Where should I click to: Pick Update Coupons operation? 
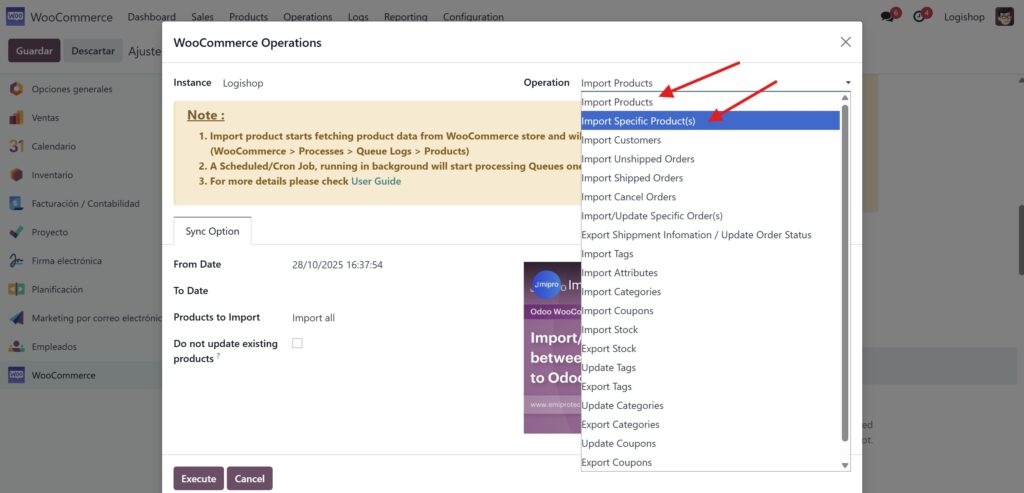click(710, 443)
